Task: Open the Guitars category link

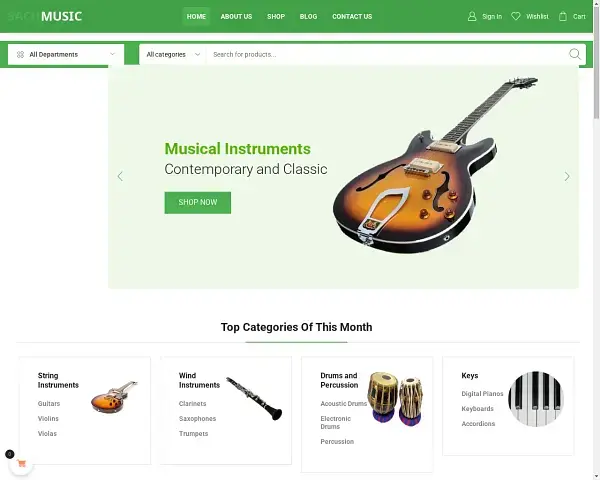Action: pyautogui.click(x=49, y=403)
